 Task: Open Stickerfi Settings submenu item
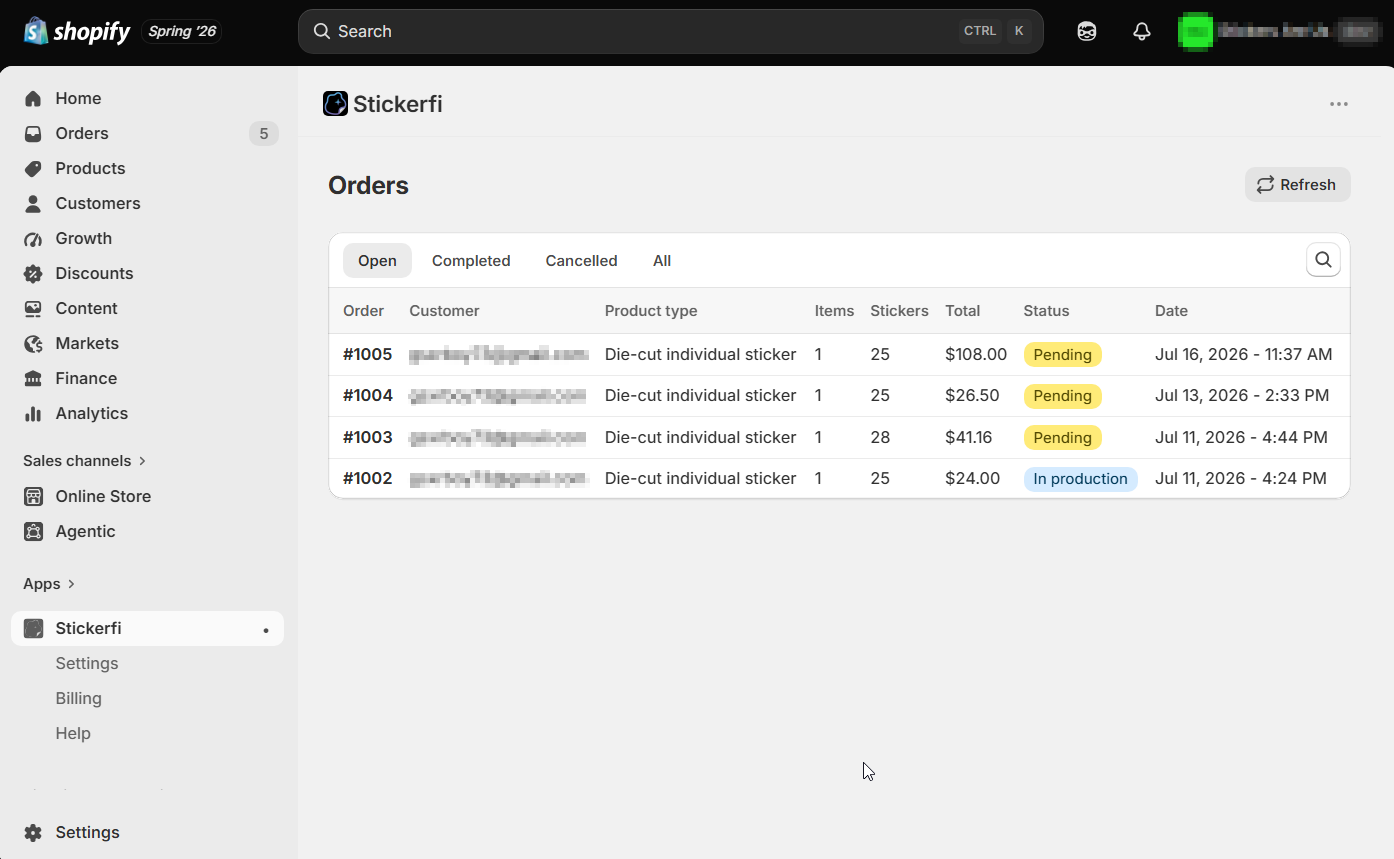(x=87, y=663)
